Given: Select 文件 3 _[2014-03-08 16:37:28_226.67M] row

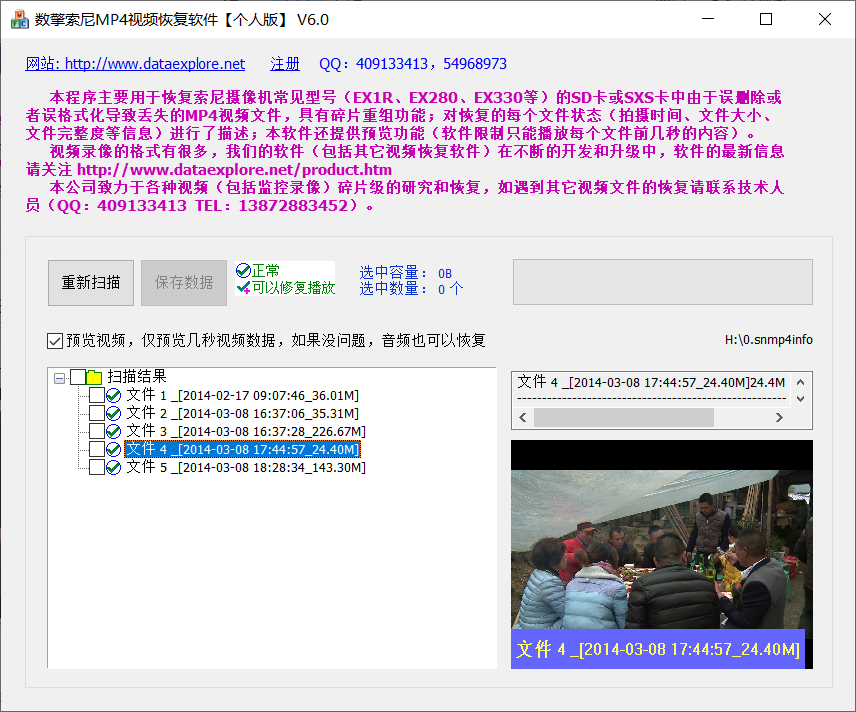Looking at the screenshot, I should coord(246,431).
